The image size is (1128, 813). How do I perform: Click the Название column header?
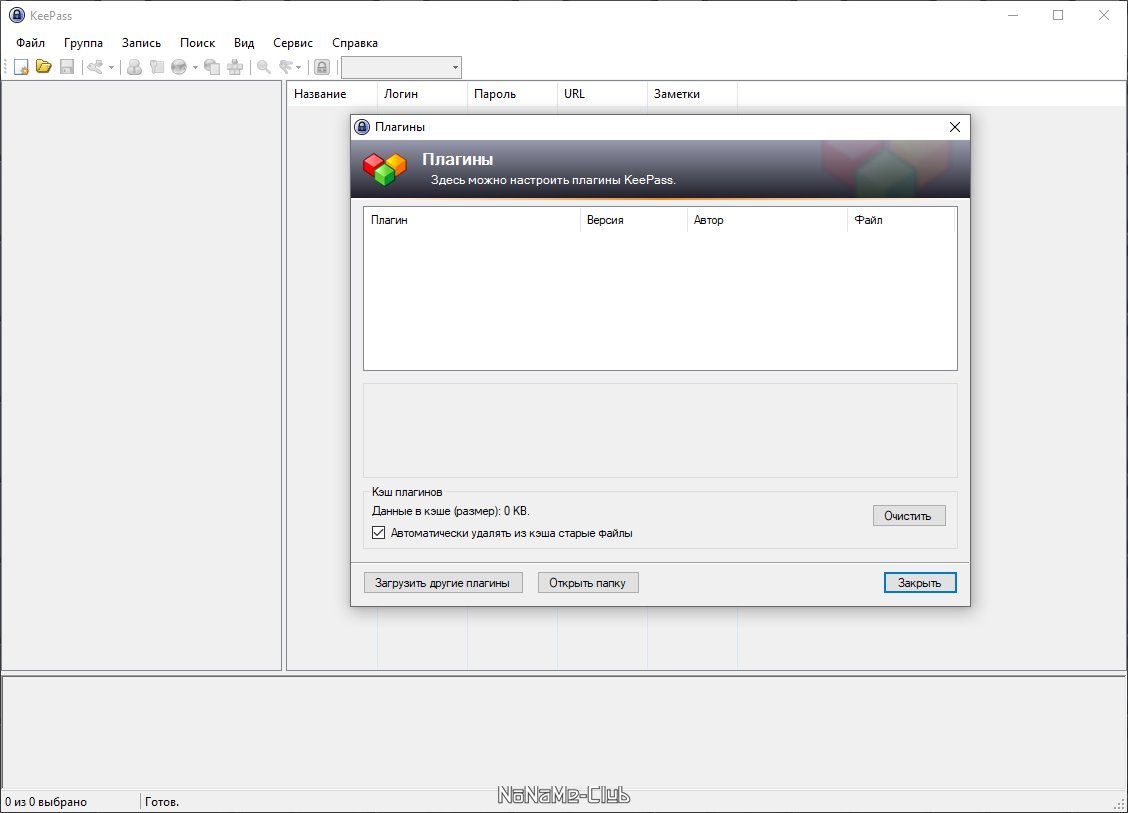tap(332, 94)
